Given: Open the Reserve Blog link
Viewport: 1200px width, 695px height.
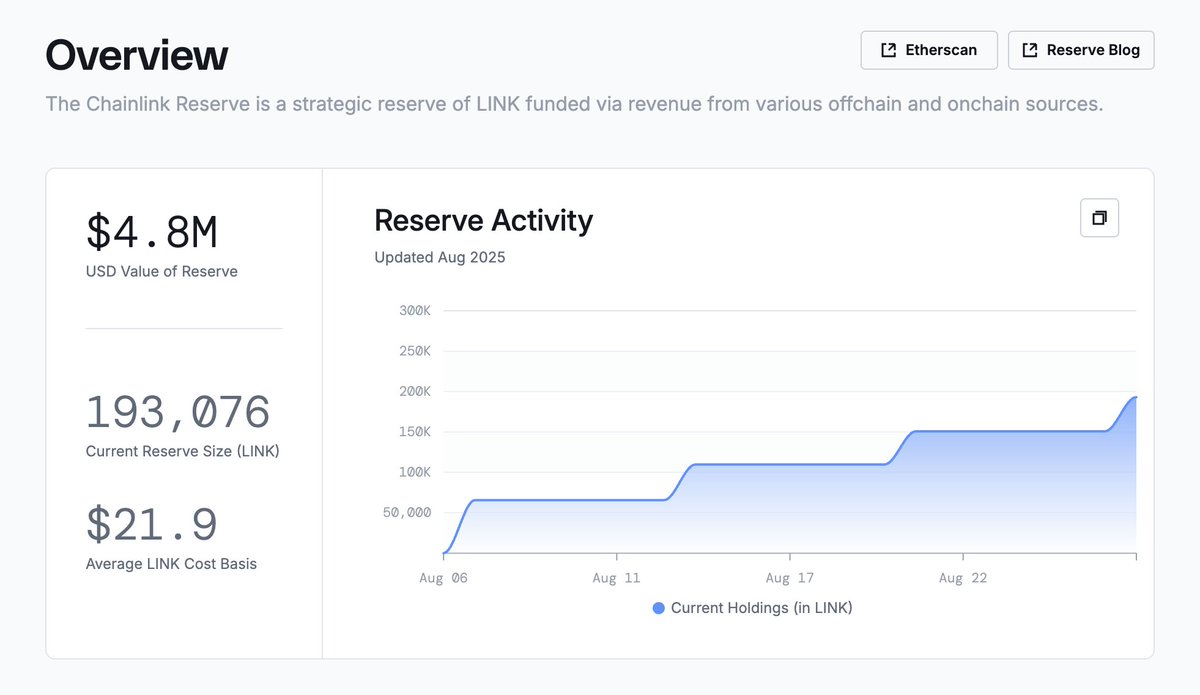Looking at the screenshot, I should tap(1081, 49).
